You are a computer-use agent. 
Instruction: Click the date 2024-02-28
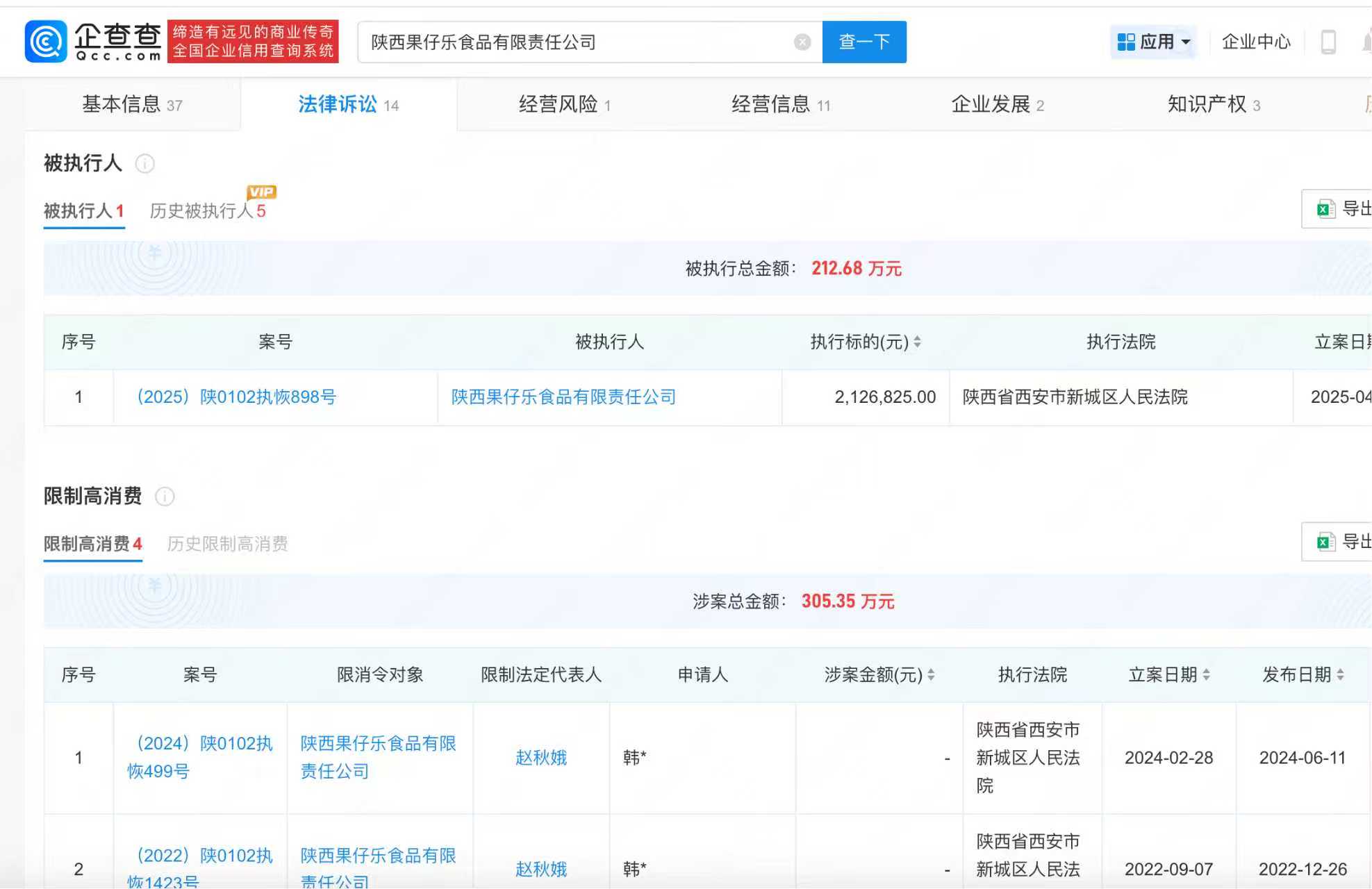click(1169, 758)
